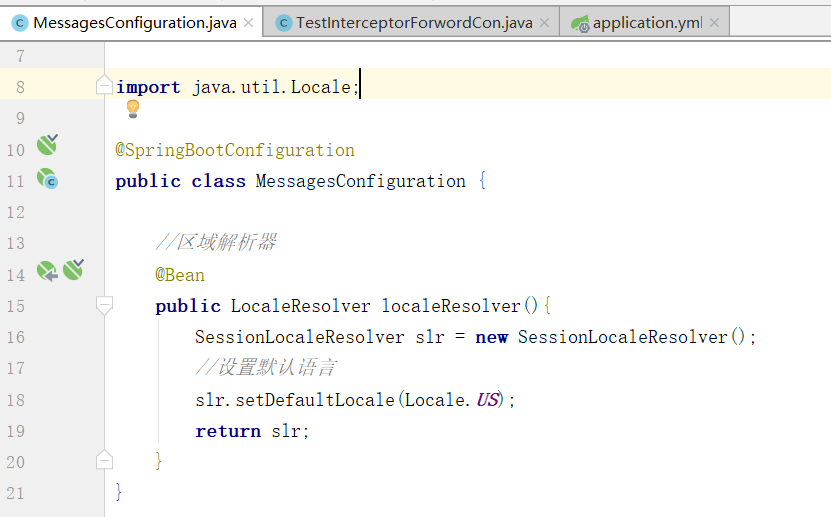Click the closing brace of the class on line 21
This screenshot has width=831, height=517.
119,492
